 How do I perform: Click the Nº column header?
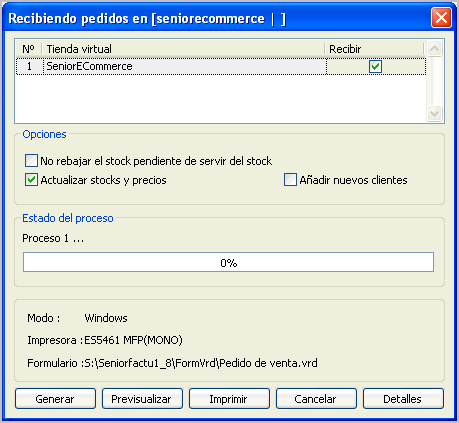[29, 49]
